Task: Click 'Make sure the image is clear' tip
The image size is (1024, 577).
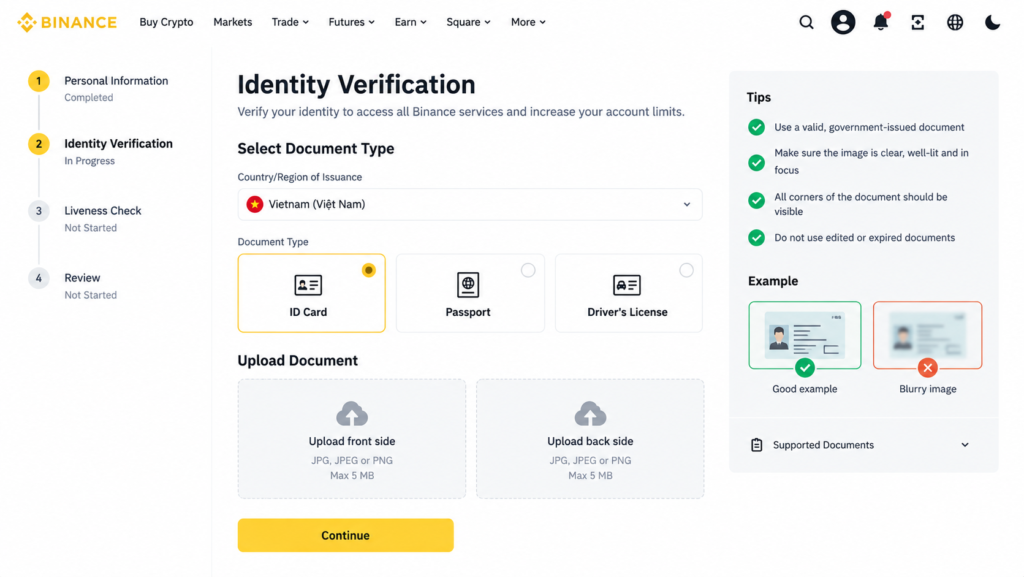Action: [x=871, y=161]
